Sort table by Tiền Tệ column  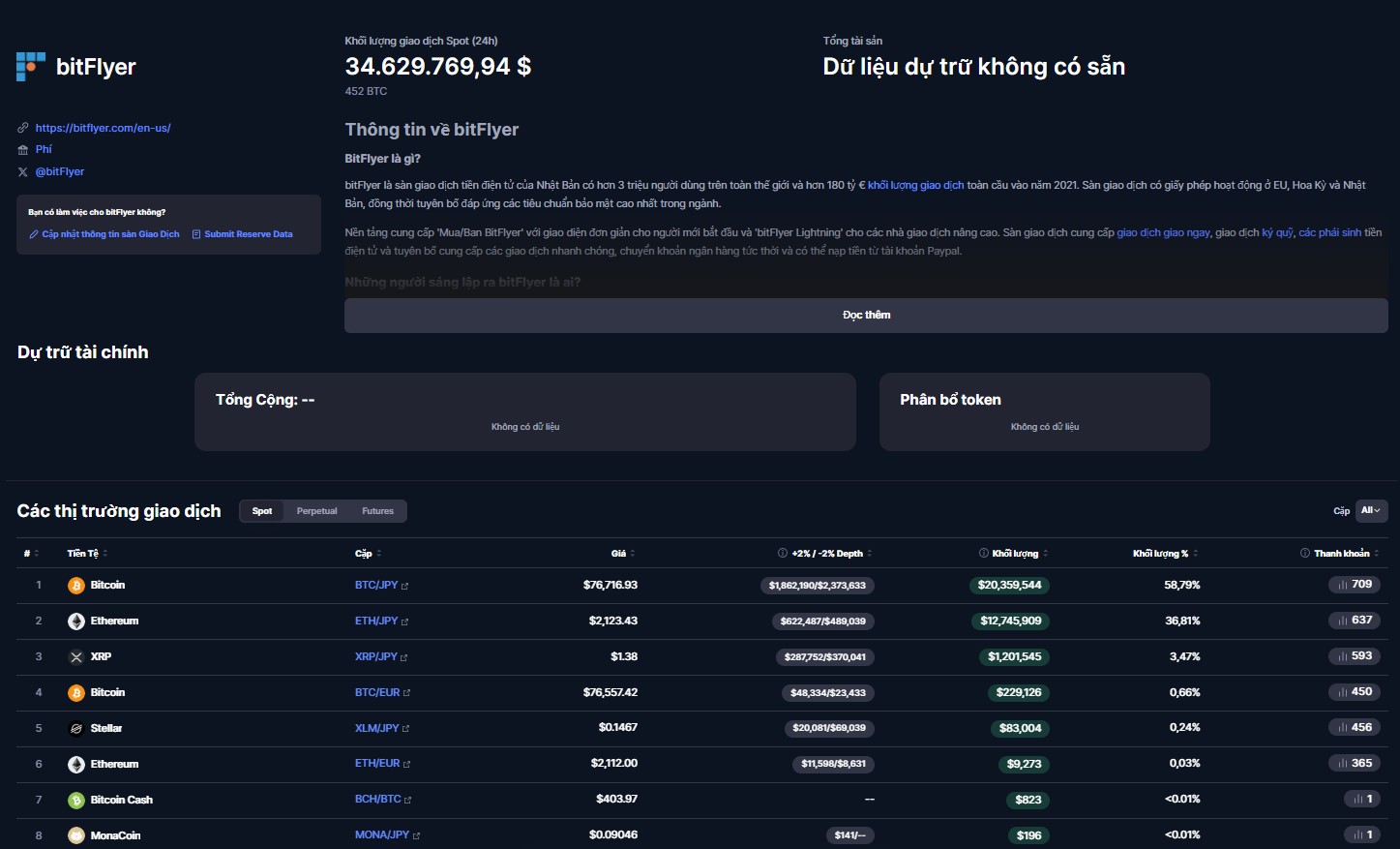tap(87, 554)
